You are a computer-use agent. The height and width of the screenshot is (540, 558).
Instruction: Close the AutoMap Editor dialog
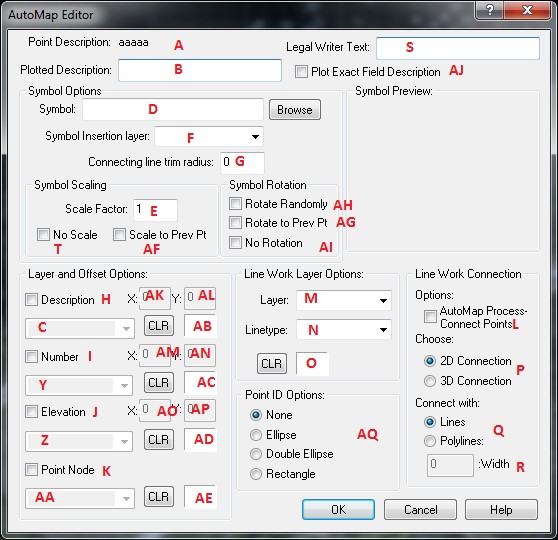[527, 10]
